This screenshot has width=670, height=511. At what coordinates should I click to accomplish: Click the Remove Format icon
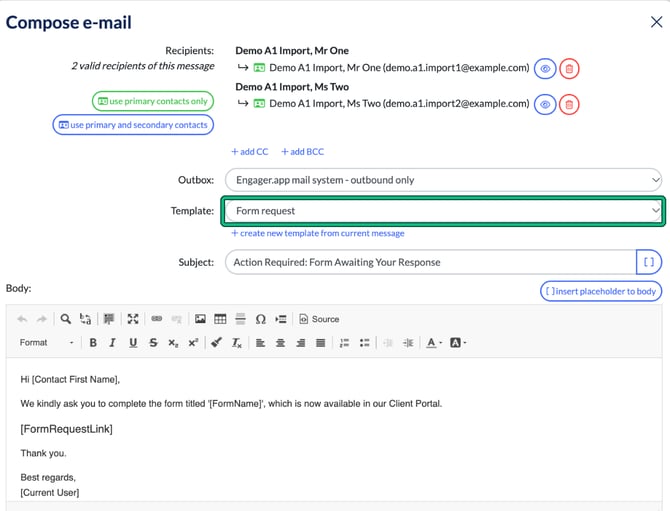pyautogui.click(x=237, y=343)
